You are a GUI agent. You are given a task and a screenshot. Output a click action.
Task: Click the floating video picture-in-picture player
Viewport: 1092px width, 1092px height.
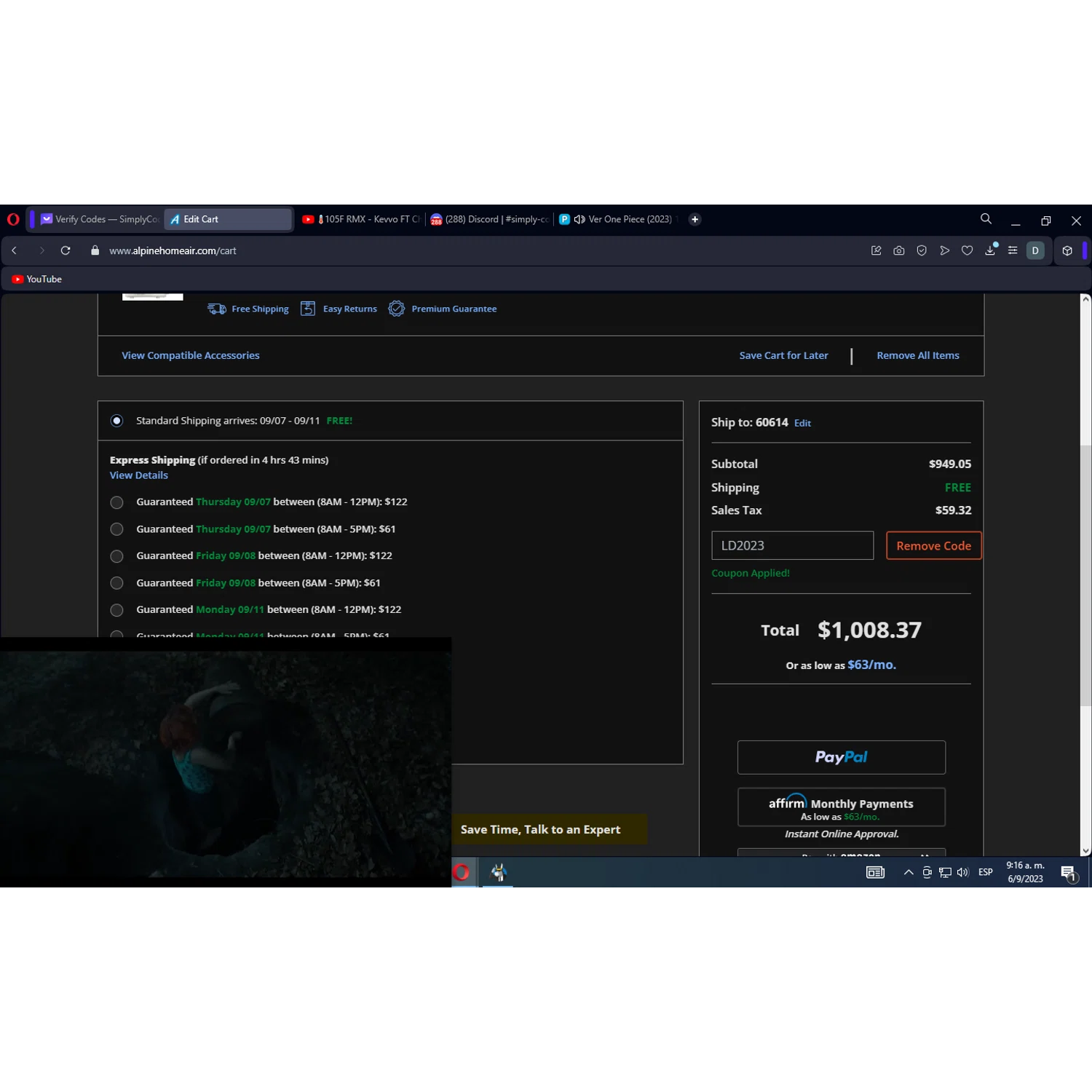[x=226, y=762]
